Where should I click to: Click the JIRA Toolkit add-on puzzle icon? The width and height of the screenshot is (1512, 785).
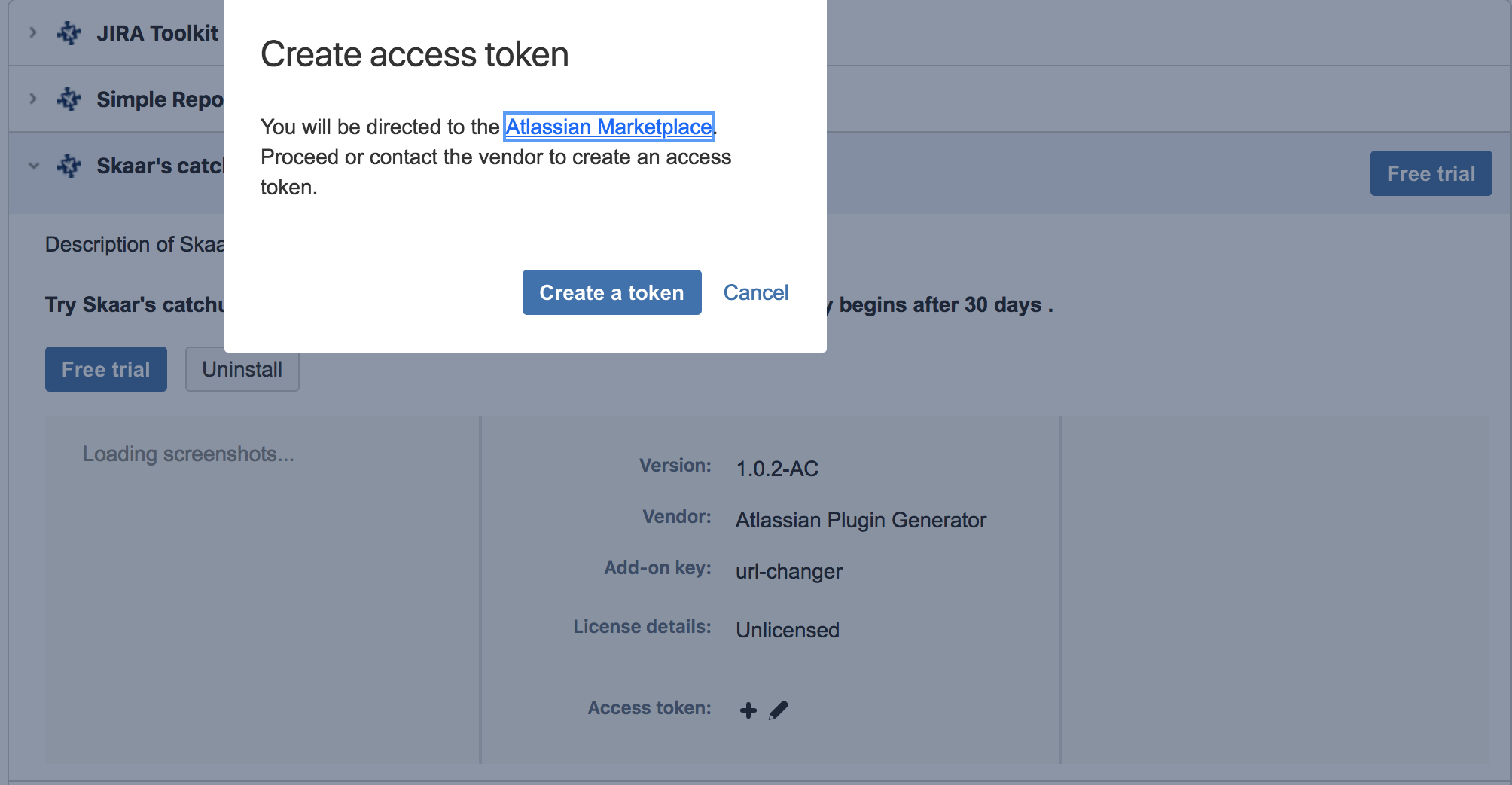coord(69,33)
